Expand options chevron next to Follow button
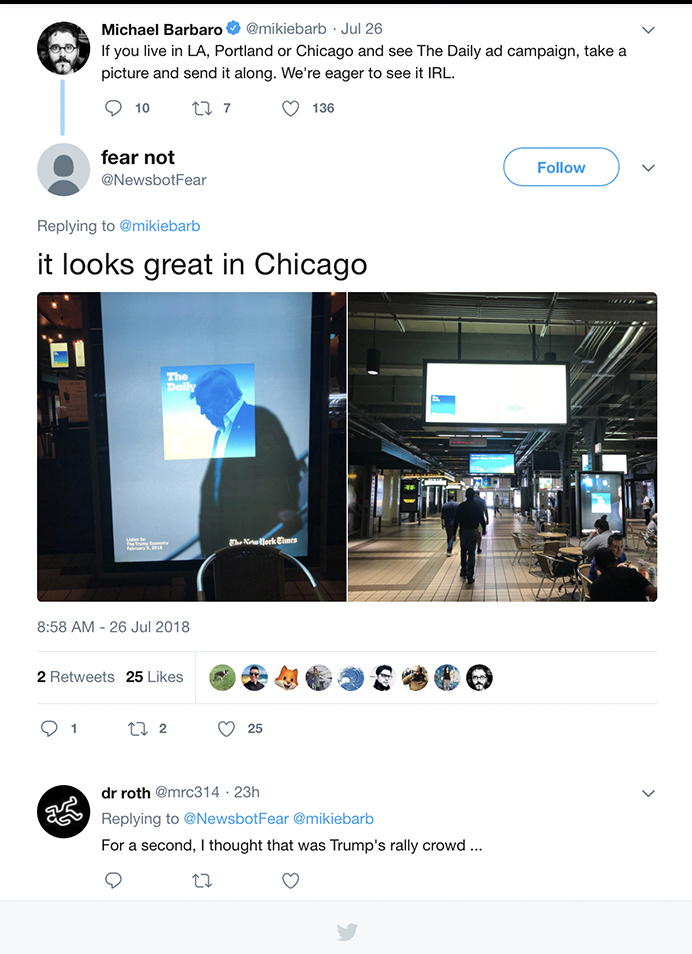Image resolution: width=692 pixels, height=954 pixels. [648, 168]
